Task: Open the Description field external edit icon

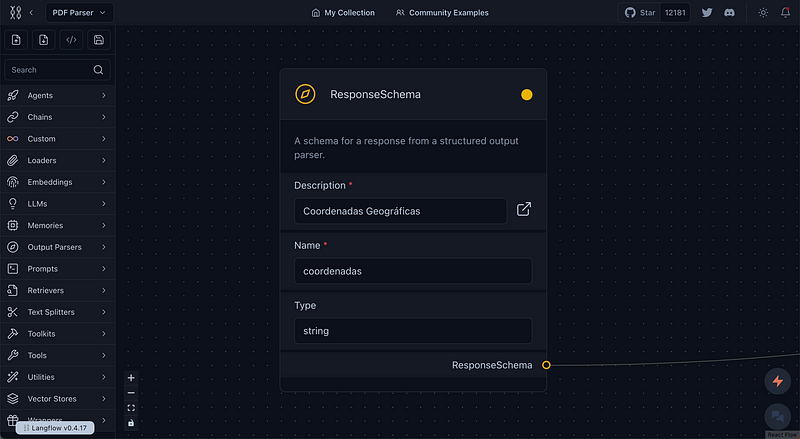Action: pyautogui.click(x=524, y=210)
